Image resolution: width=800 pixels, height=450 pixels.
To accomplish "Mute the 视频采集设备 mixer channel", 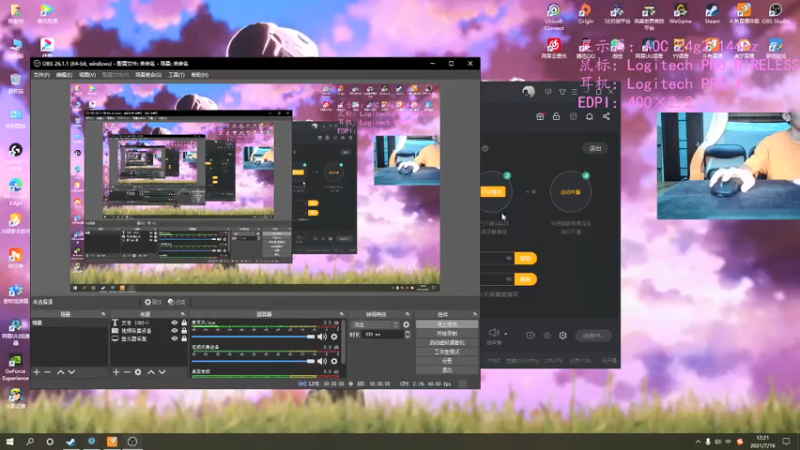I will 322,361.
